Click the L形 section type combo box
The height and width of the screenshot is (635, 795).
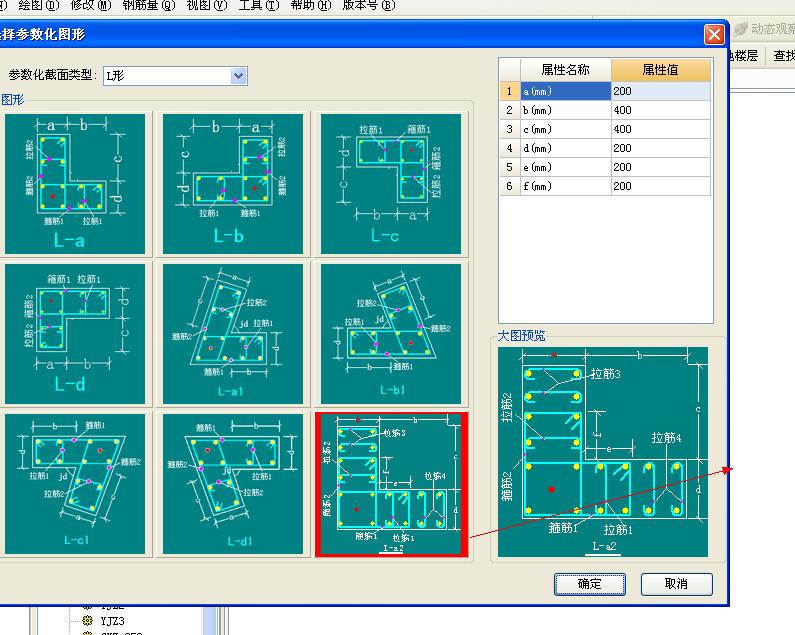(175, 76)
